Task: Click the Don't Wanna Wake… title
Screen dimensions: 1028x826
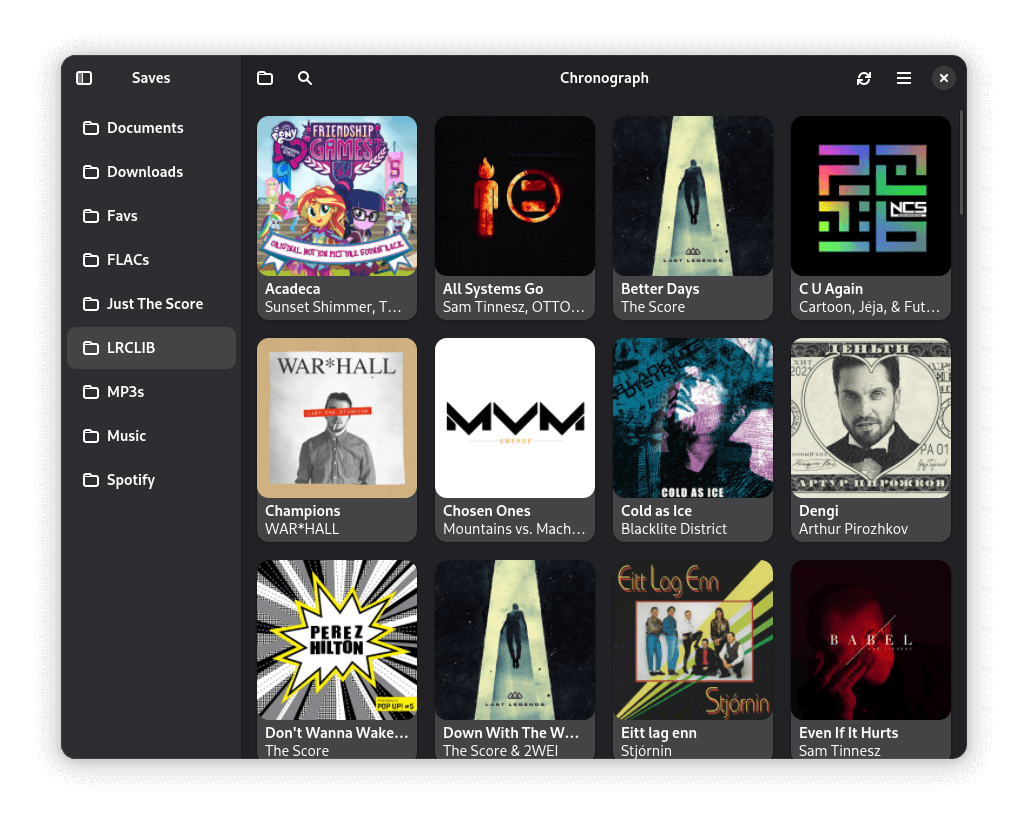Action: point(337,733)
